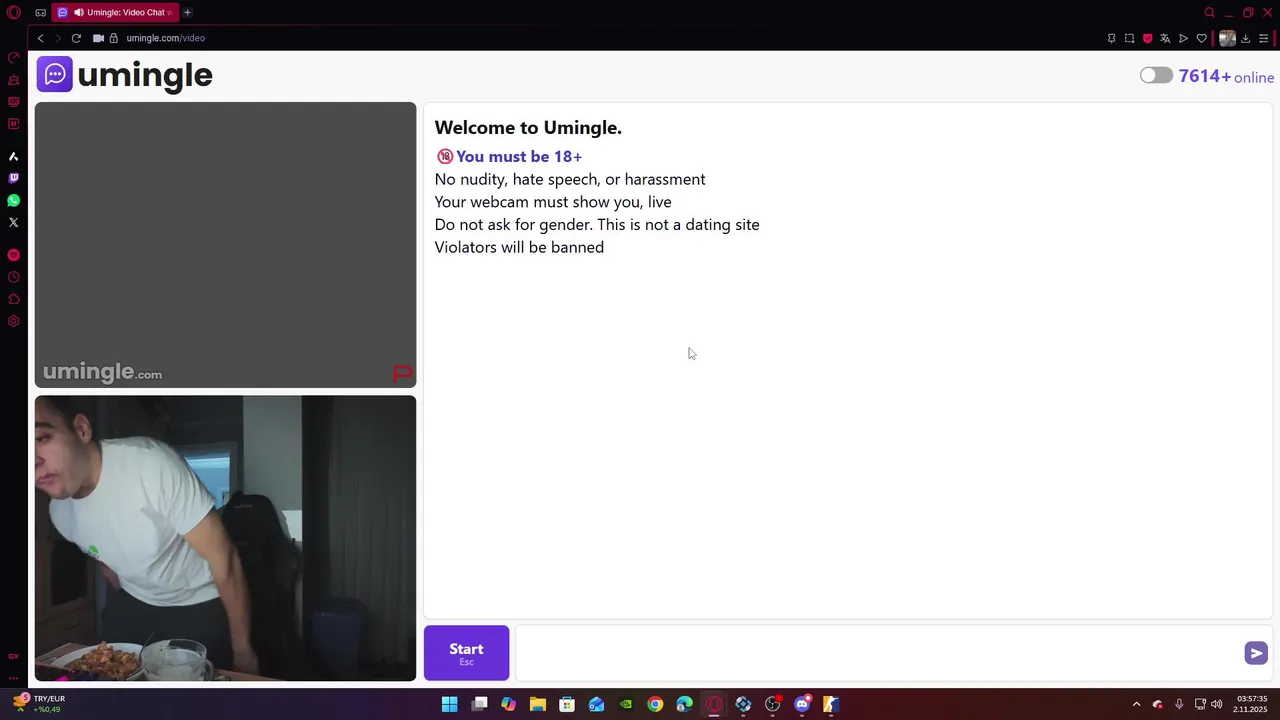The width and height of the screenshot is (1280, 720).
Task: Open Twitch in the sidebar
Action: [13, 178]
